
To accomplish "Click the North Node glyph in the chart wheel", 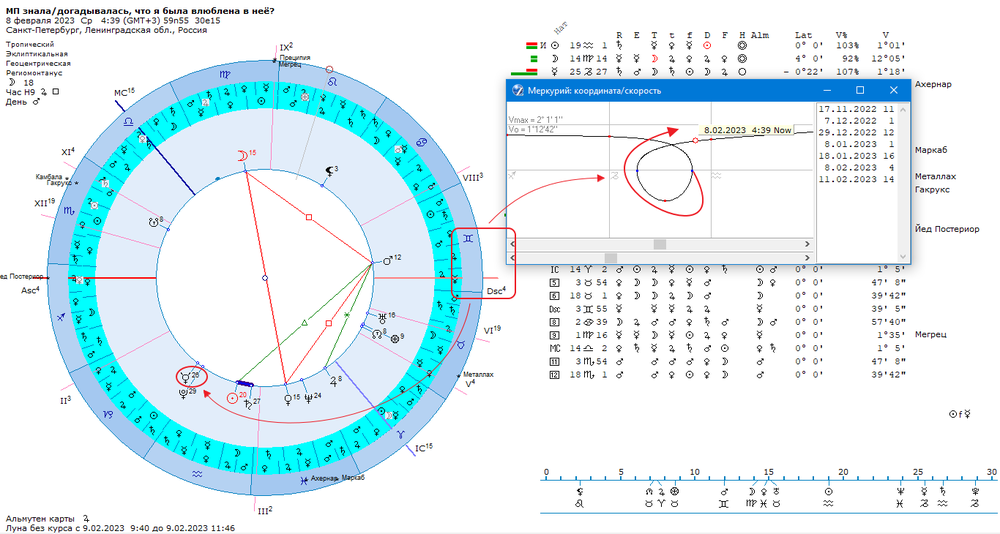I will 378,332.
